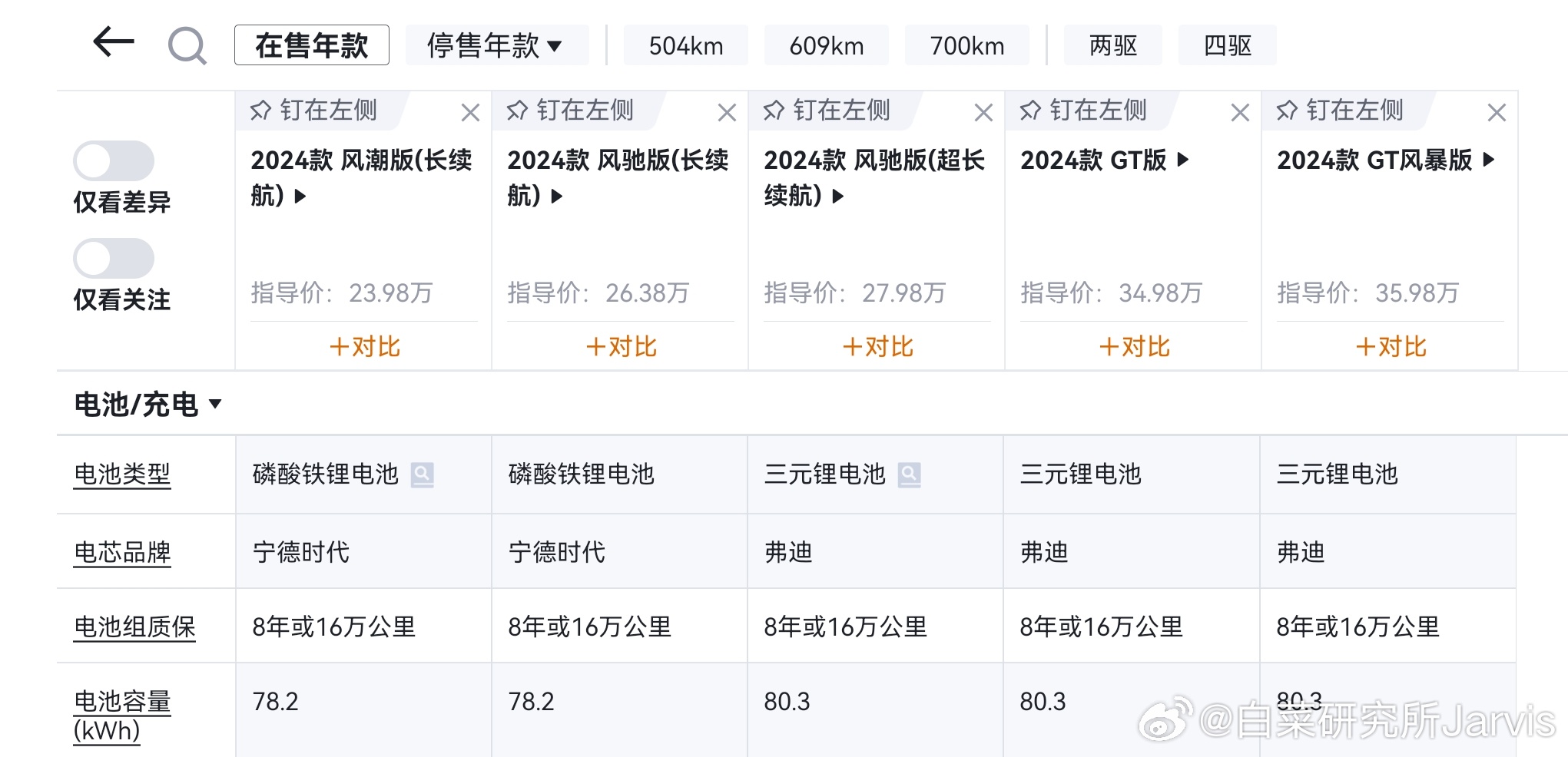Open the 电池类型 term link

[122, 474]
